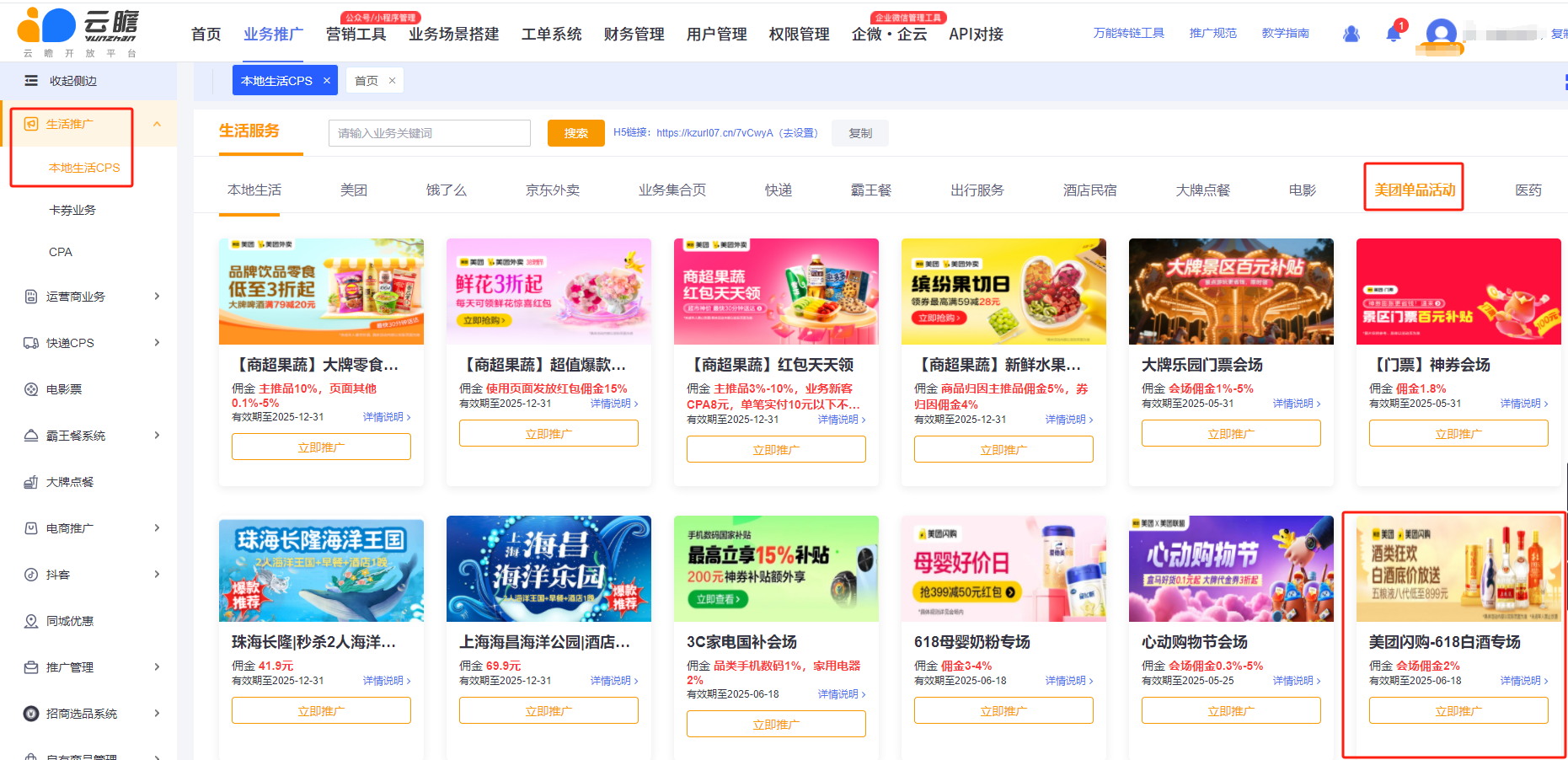Click 推广管理 sidebar icon
1568x760 pixels.
pyautogui.click(x=31, y=667)
